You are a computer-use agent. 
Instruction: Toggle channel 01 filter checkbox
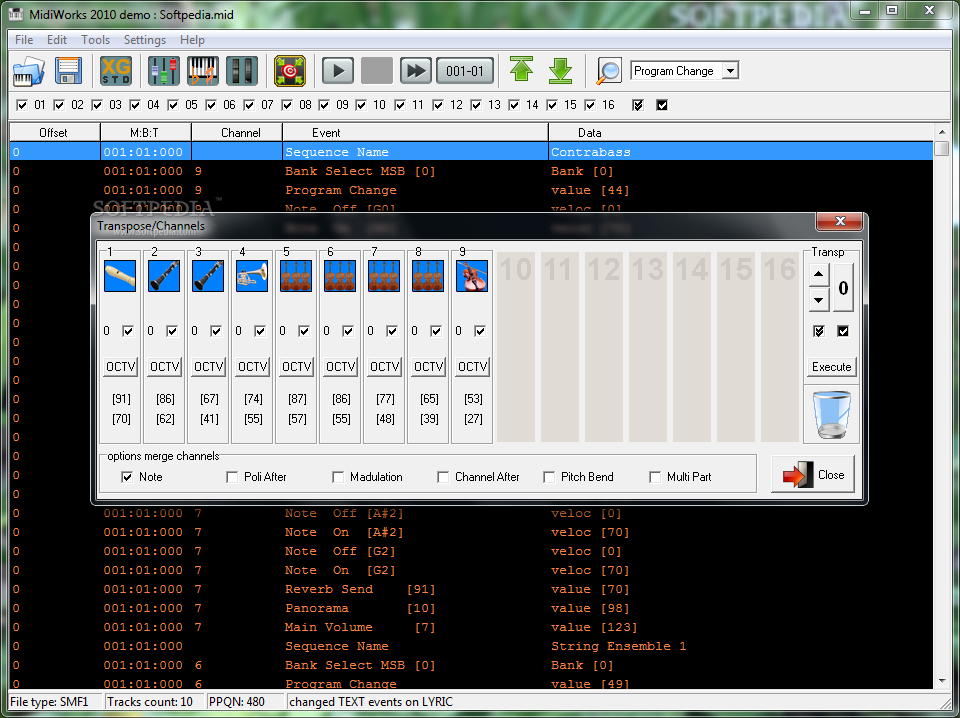point(22,105)
